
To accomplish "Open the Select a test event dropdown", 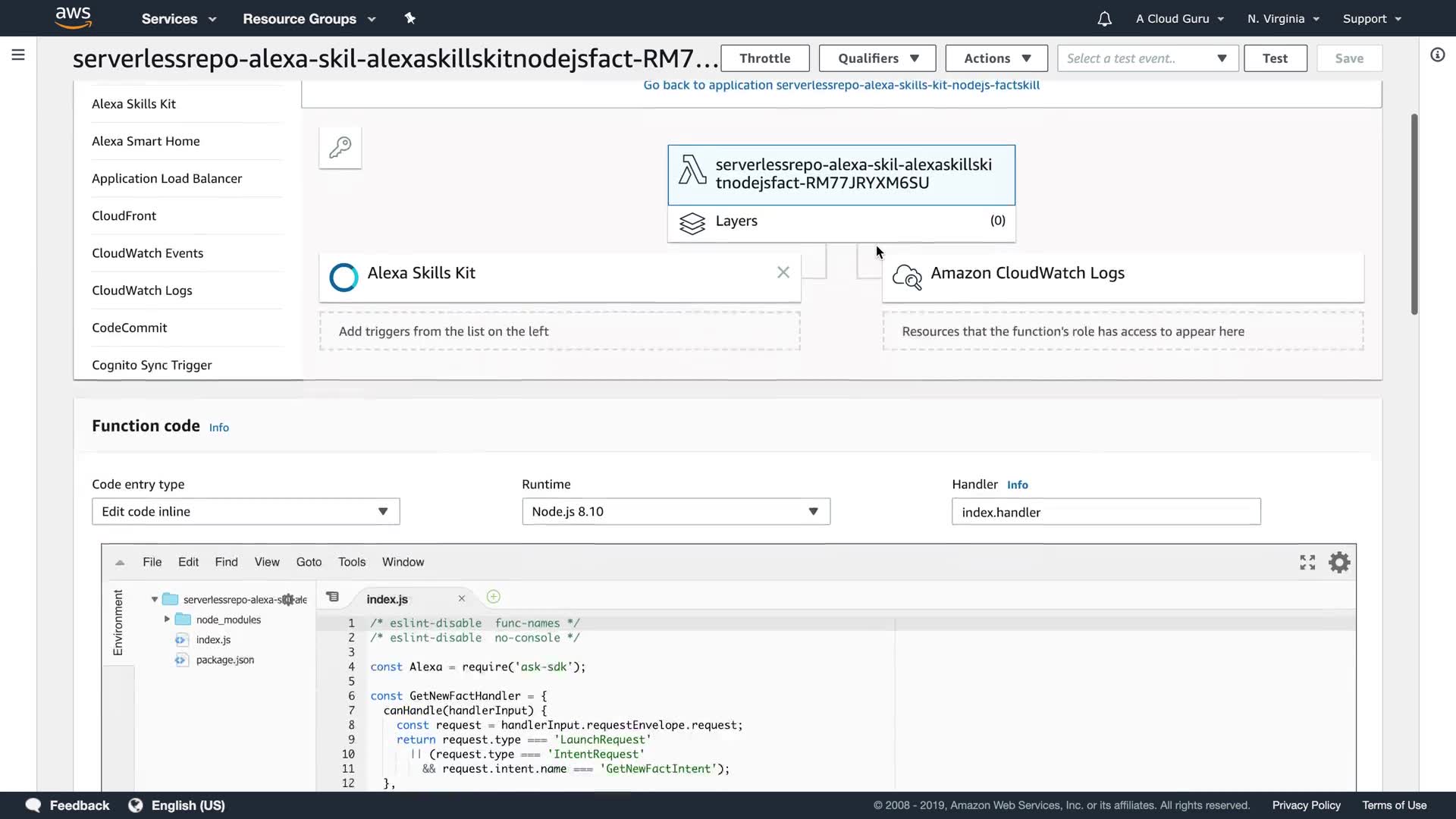I will (1147, 58).
